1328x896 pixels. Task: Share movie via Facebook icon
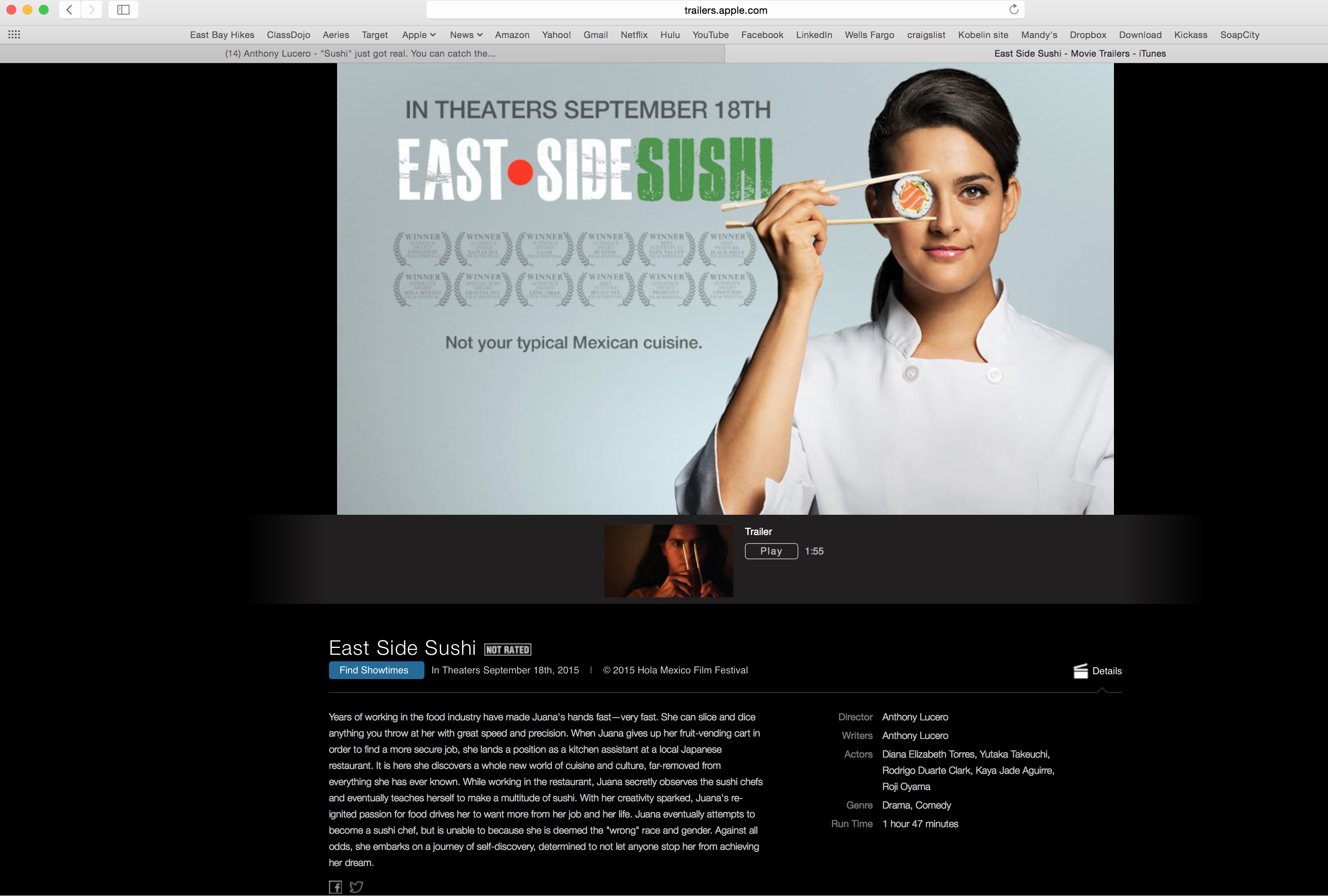click(x=335, y=886)
